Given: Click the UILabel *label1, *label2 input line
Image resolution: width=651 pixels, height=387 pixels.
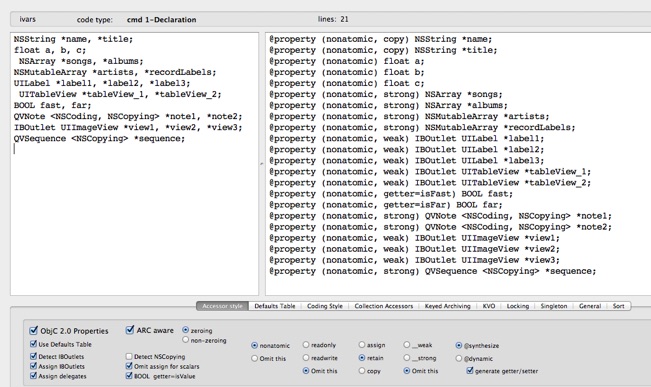Looking at the screenshot, I should coord(102,83).
